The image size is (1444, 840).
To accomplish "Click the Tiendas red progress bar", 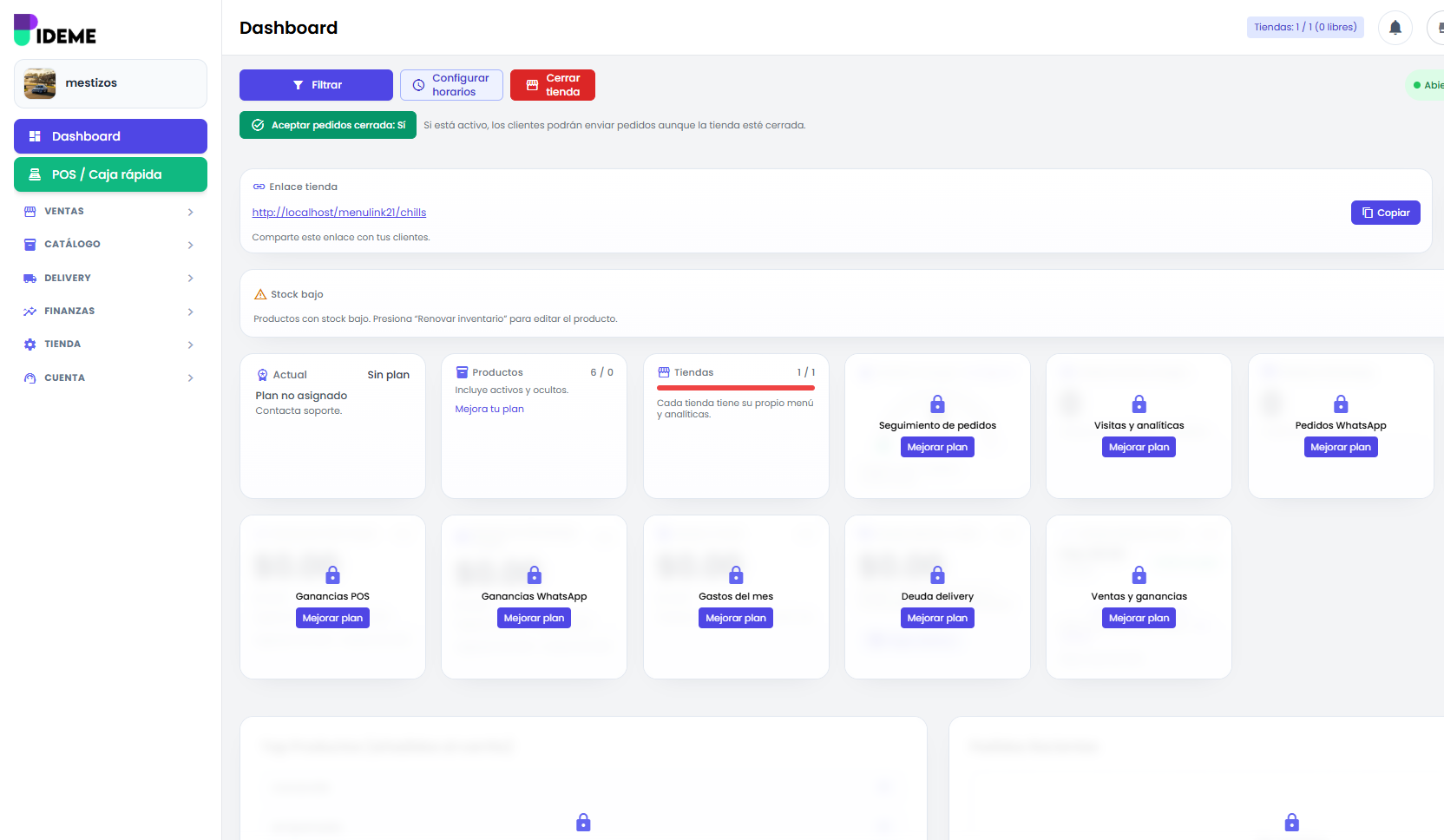I will pos(736,388).
